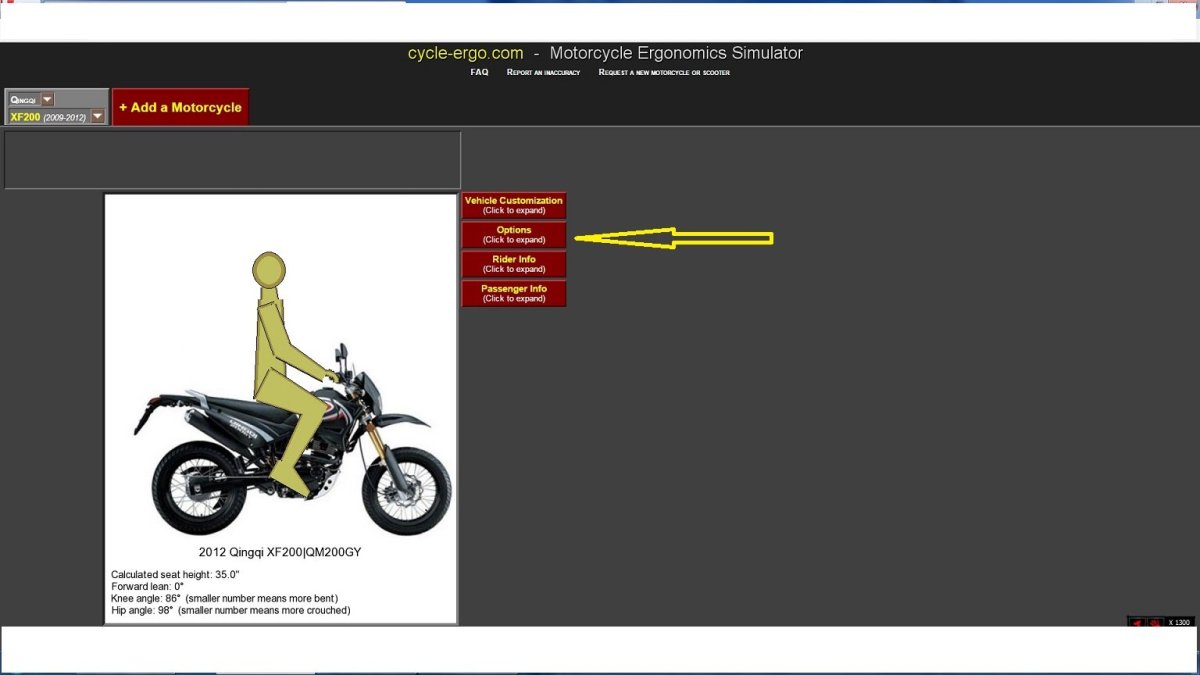Click the 2012 Qingqi XF200|QM200GY caption
The height and width of the screenshot is (675, 1200).
pos(281,551)
